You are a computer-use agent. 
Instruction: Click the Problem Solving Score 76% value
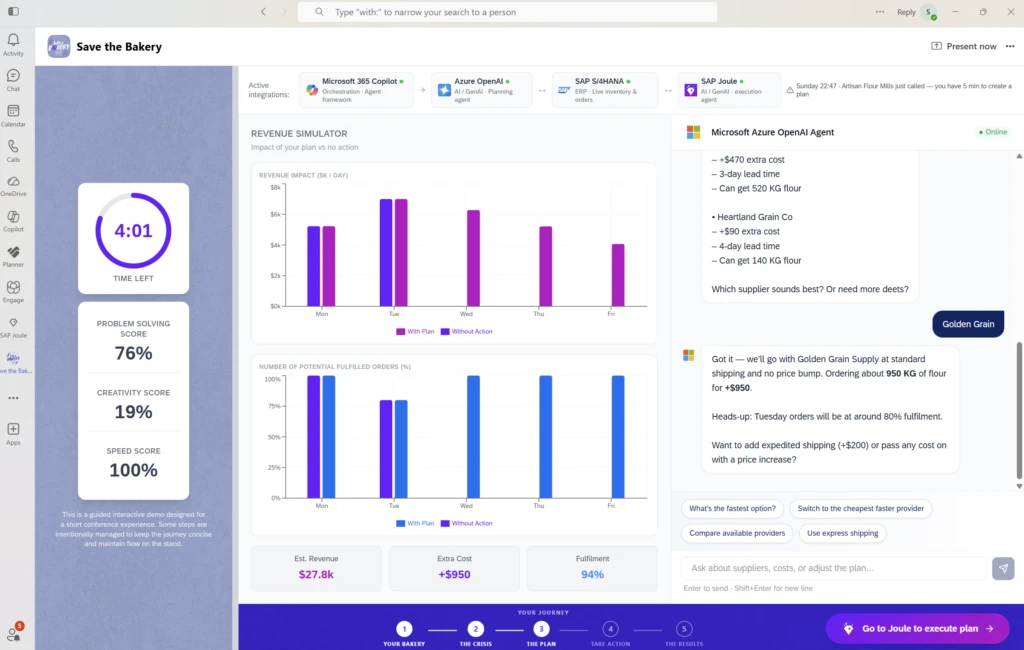click(133, 353)
